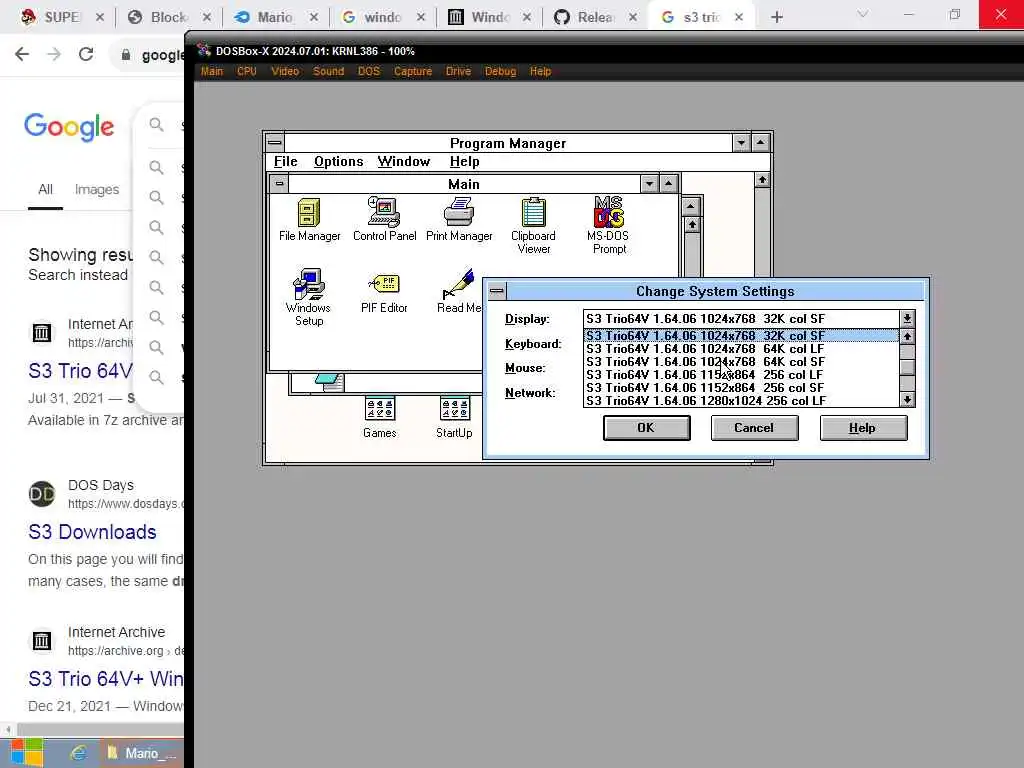Launch MS-DOS Prompt icon
1024x768 pixels.
tap(609, 225)
